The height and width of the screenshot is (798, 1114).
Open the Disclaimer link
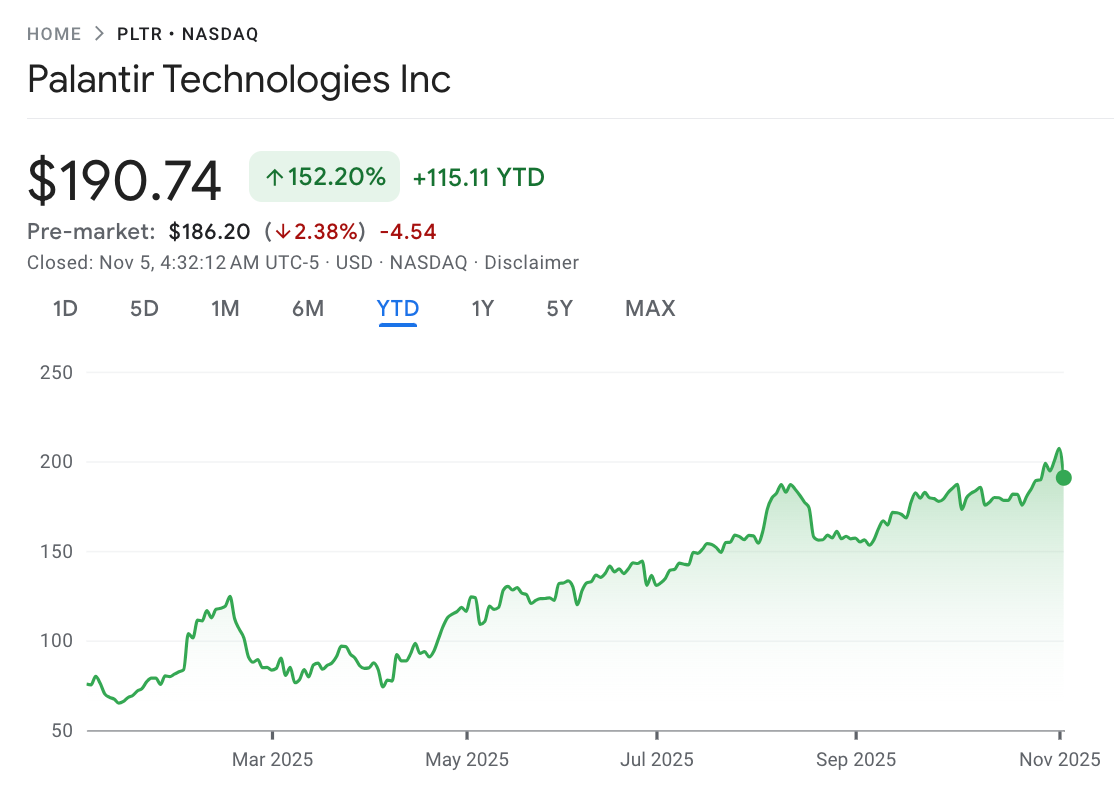(531, 263)
